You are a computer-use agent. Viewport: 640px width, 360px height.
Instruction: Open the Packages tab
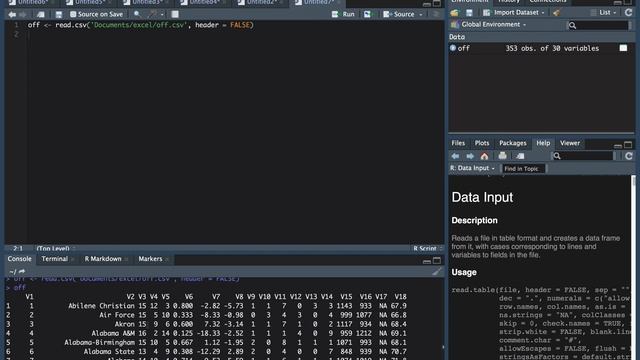(x=513, y=143)
